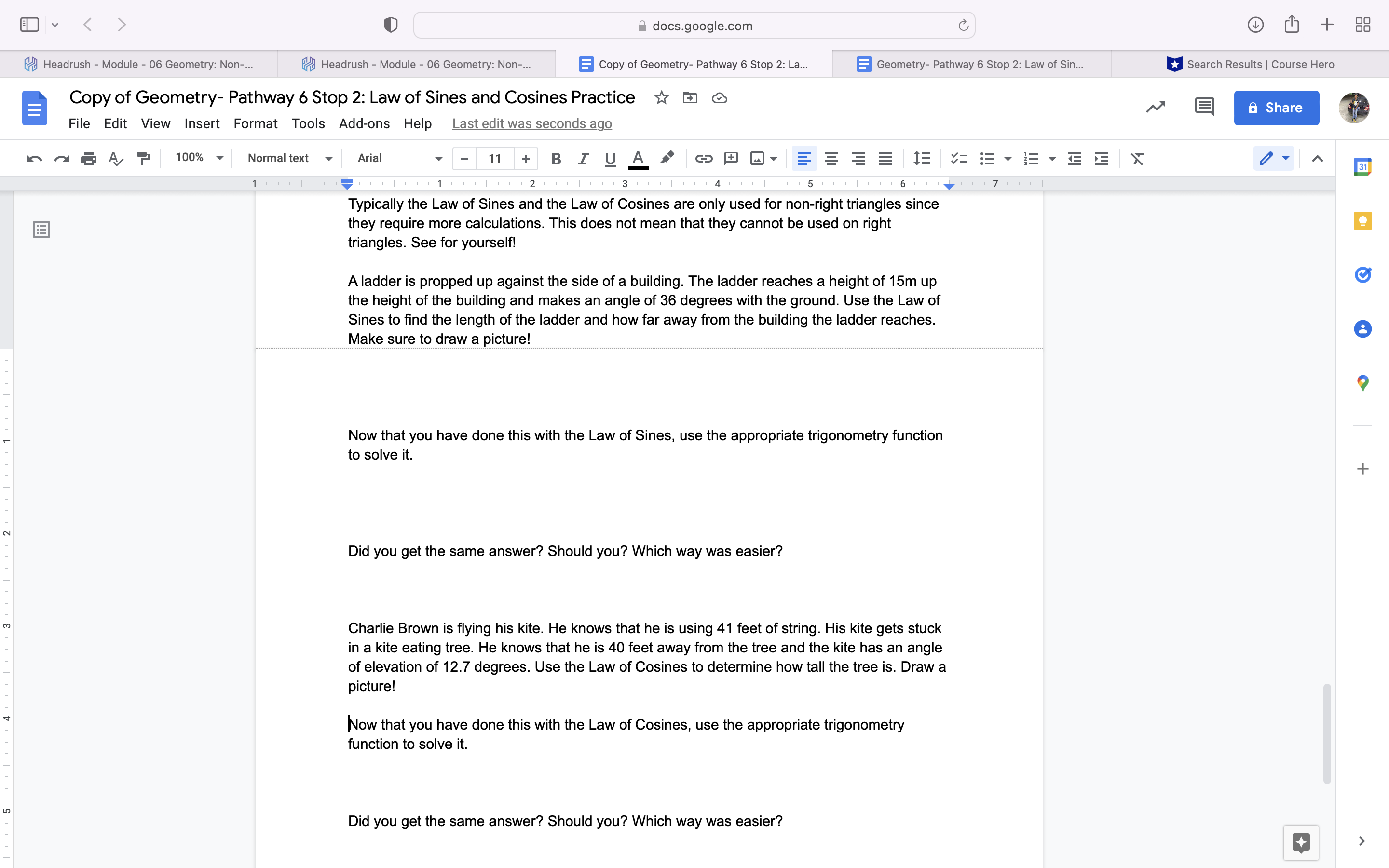The width and height of the screenshot is (1389, 868).
Task: Click the paint format roller icon
Action: (x=144, y=159)
